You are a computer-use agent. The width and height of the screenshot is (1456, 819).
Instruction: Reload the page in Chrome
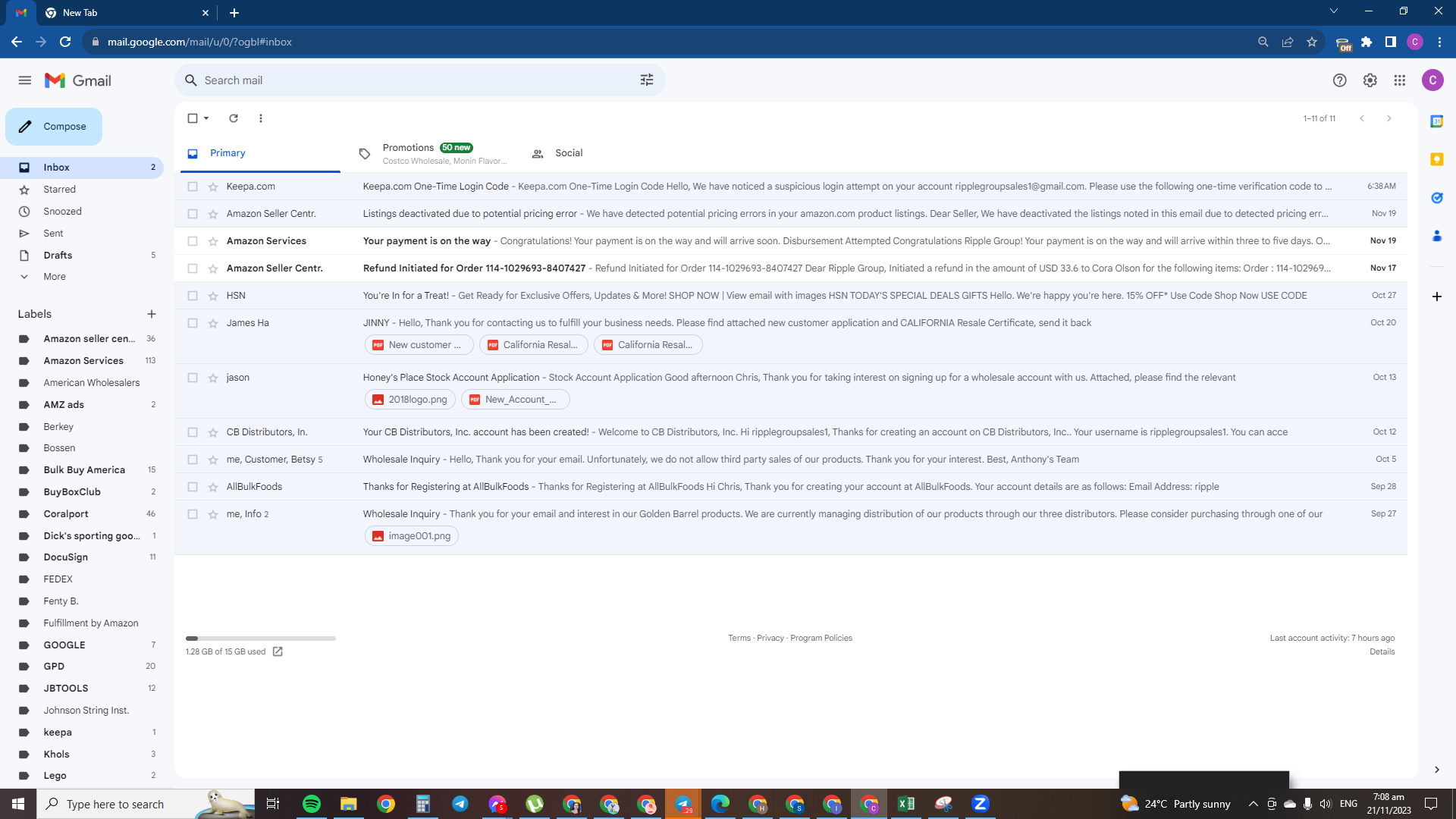pyautogui.click(x=65, y=42)
